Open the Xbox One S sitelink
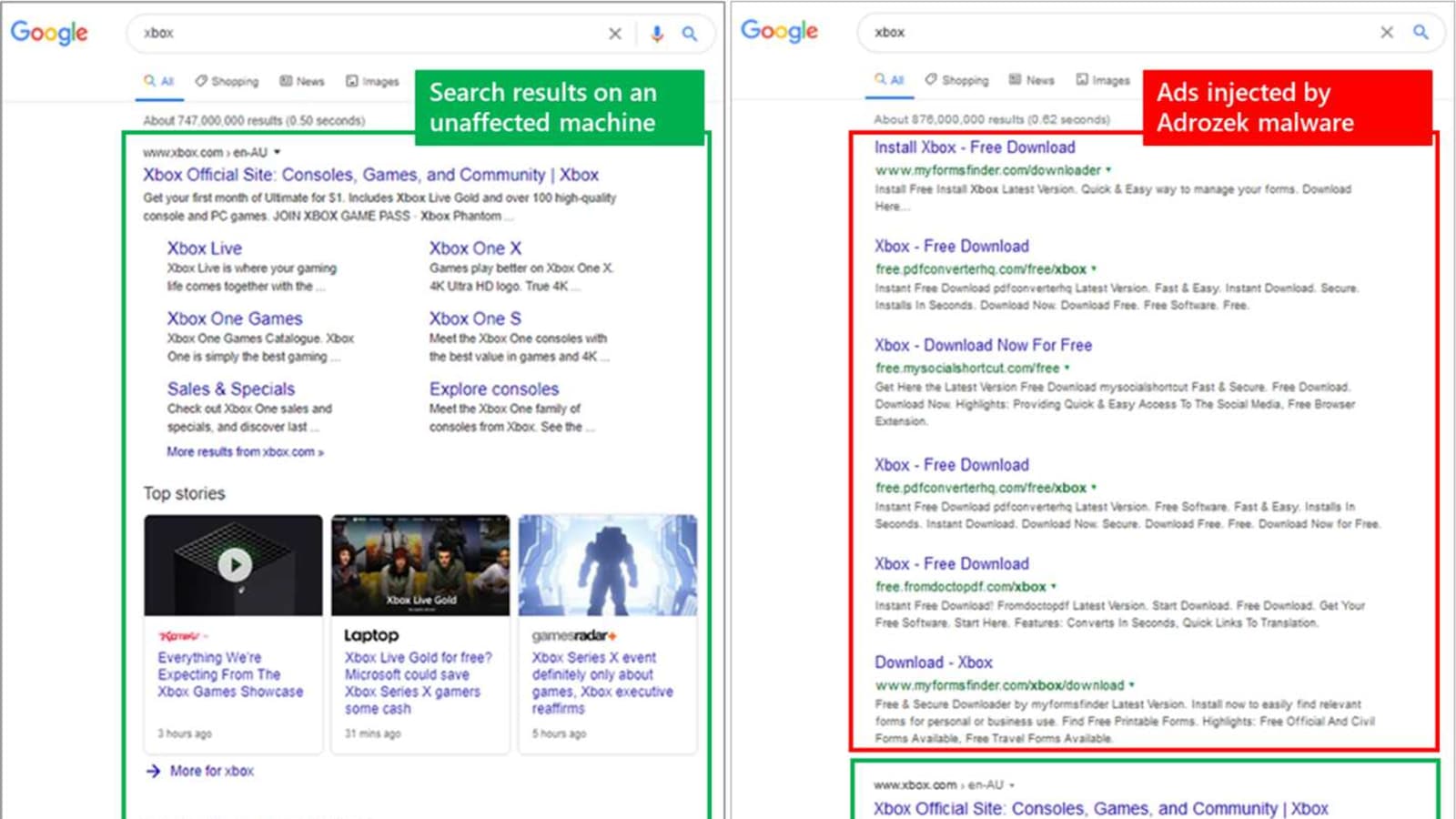The height and width of the screenshot is (819, 1456). (x=475, y=318)
